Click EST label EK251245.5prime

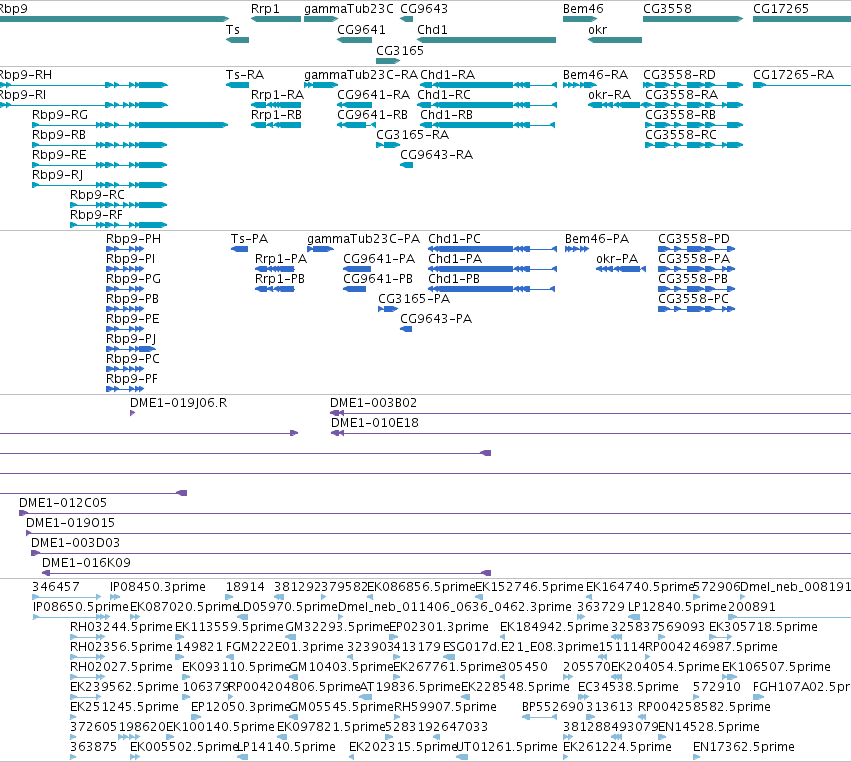[124, 707]
